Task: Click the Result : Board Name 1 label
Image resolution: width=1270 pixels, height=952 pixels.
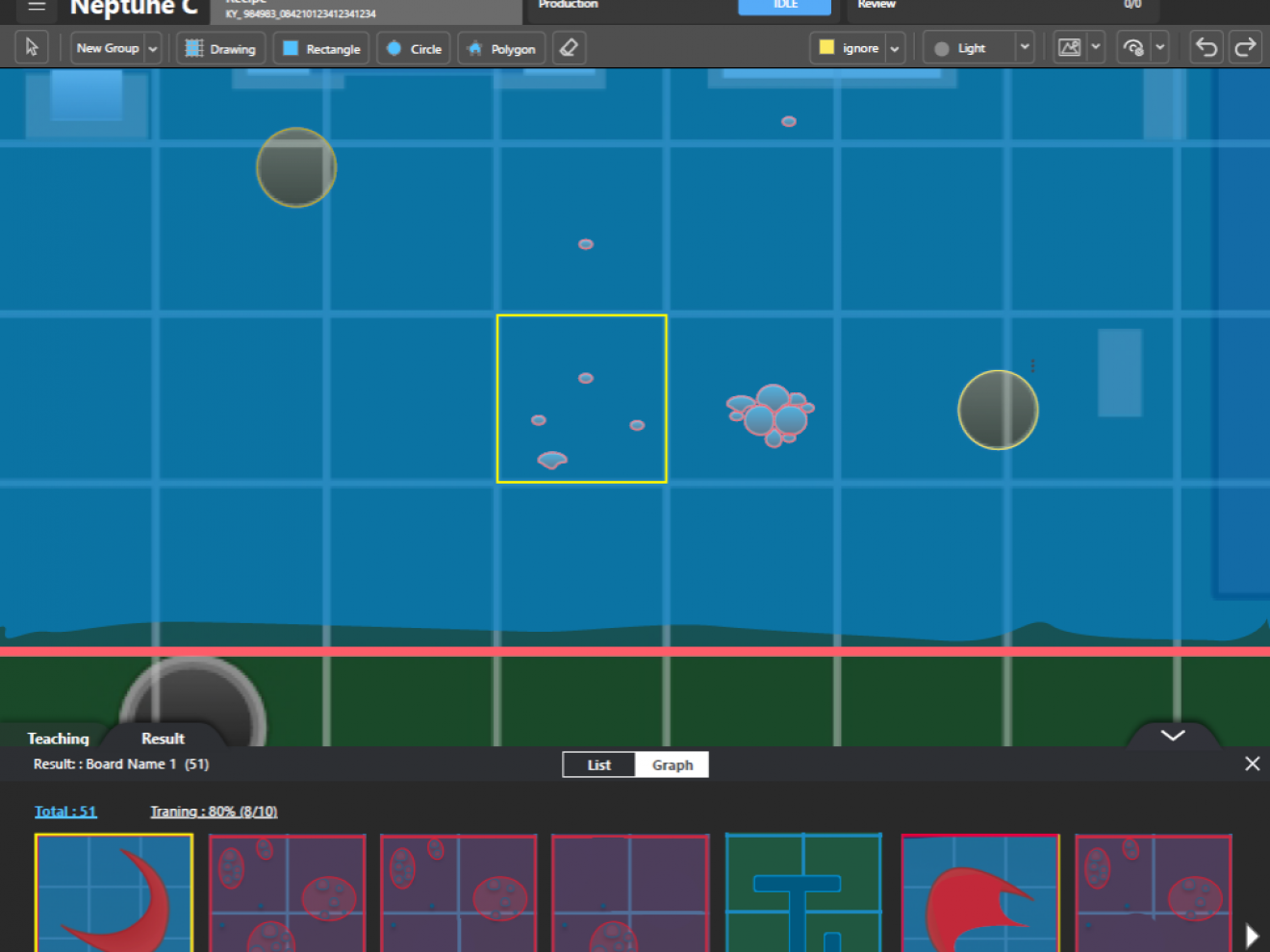Action: (120, 764)
